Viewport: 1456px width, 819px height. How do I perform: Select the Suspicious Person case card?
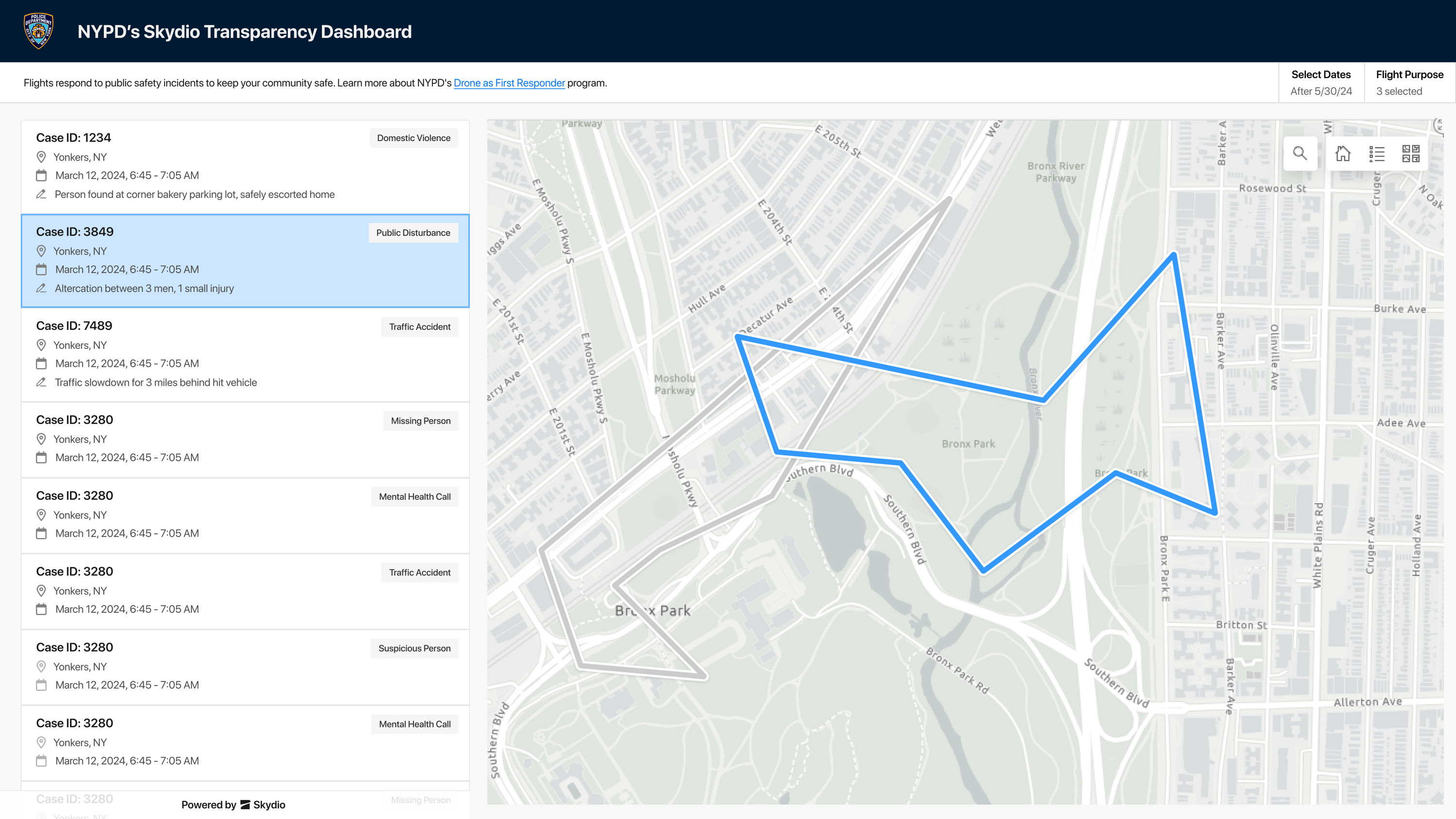click(245, 666)
